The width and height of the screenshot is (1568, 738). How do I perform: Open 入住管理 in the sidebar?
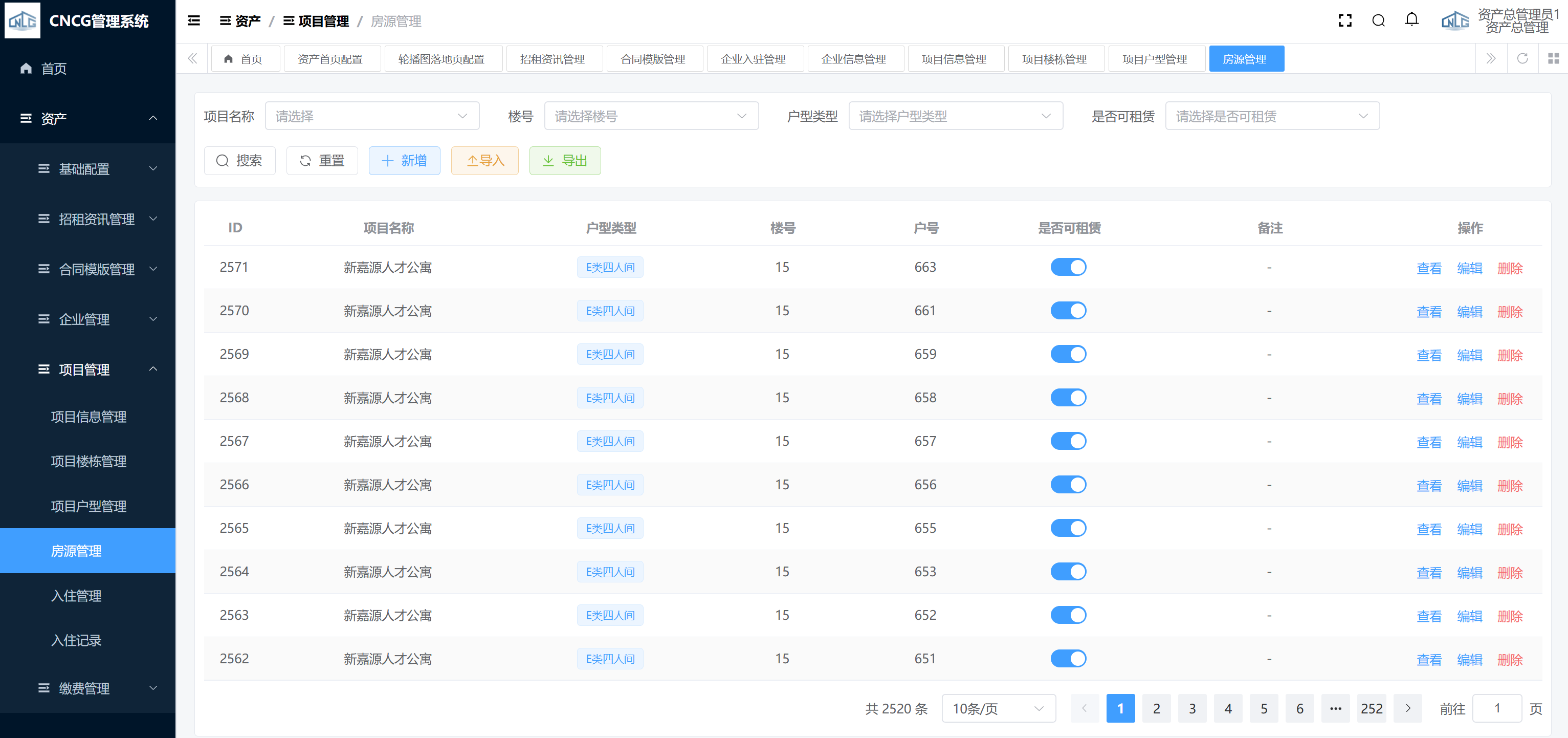76,596
